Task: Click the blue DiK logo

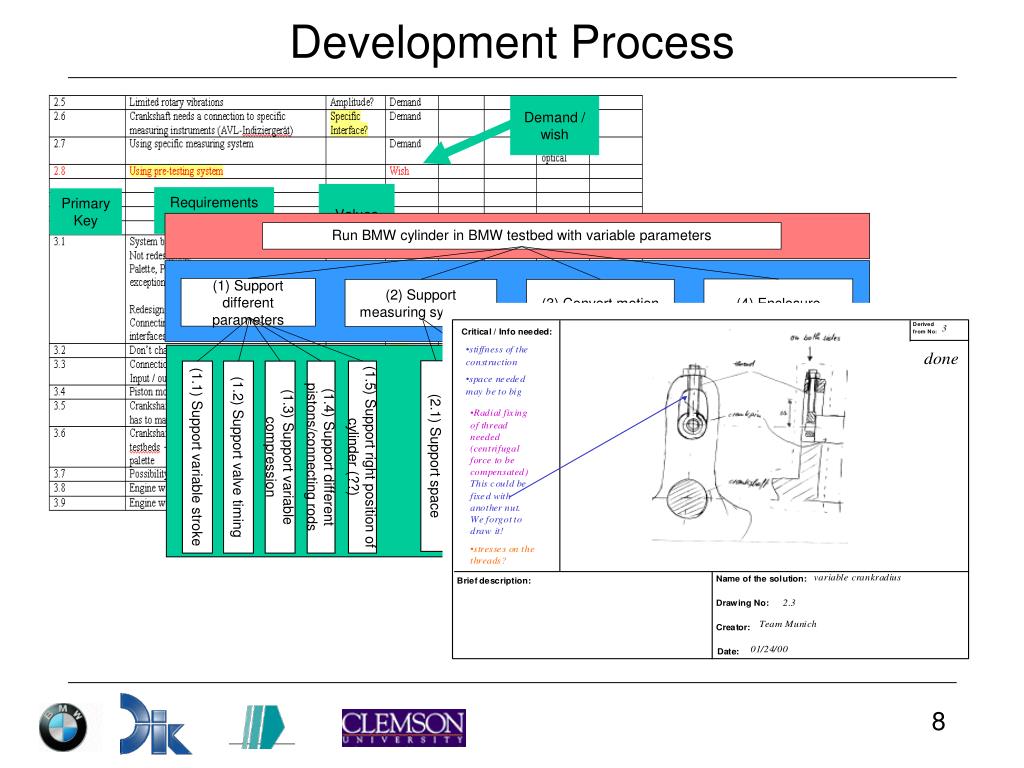Action: tap(155, 724)
